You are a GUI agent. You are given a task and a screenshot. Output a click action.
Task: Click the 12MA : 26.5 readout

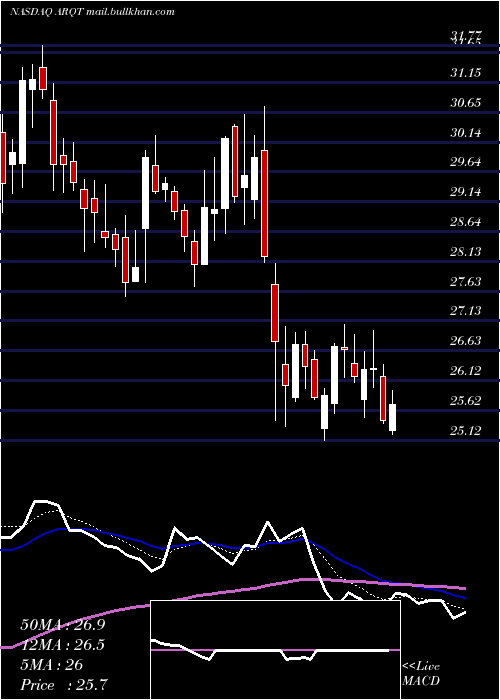63,645
